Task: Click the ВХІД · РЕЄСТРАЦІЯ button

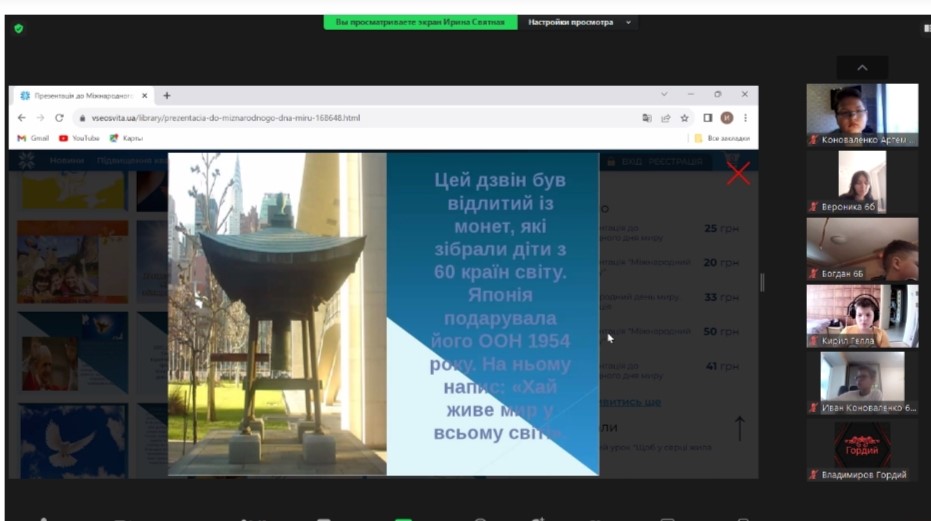Action: coord(655,162)
